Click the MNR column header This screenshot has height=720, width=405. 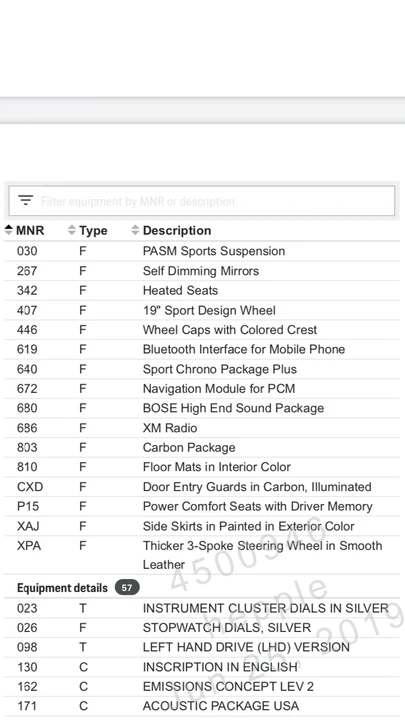(30, 231)
